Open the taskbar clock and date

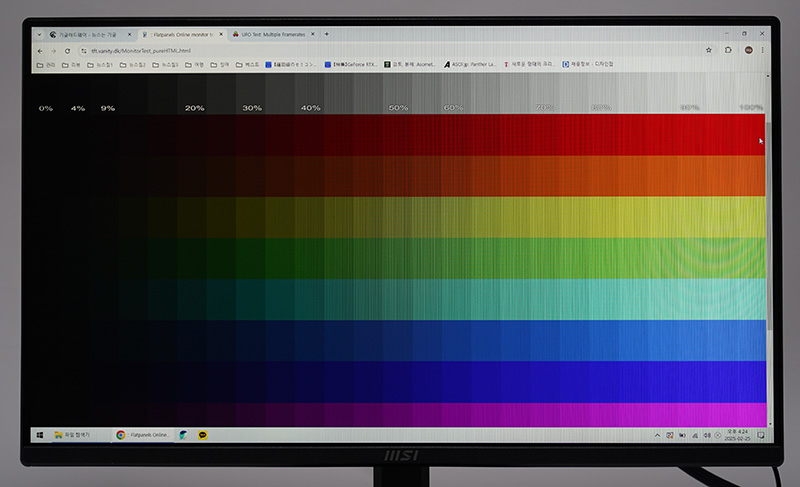[x=738, y=435]
